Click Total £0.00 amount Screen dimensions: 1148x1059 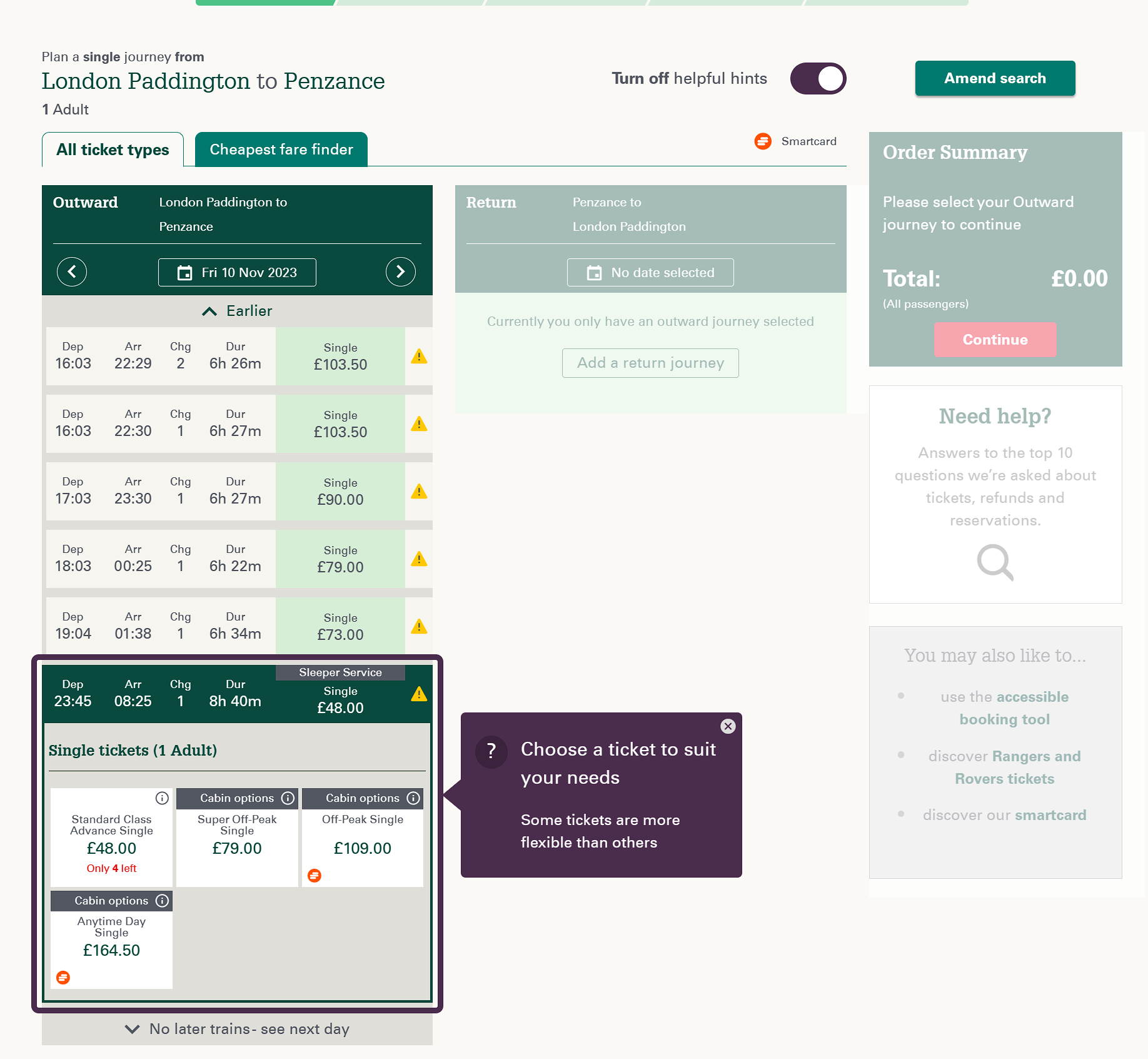pyautogui.click(x=1079, y=278)
